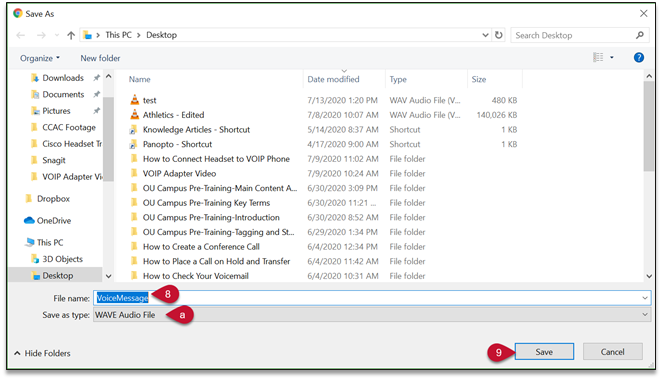The height and width of the screenshot is (380, 662).
Task: Click the File name input field
Action: point(372,298)
